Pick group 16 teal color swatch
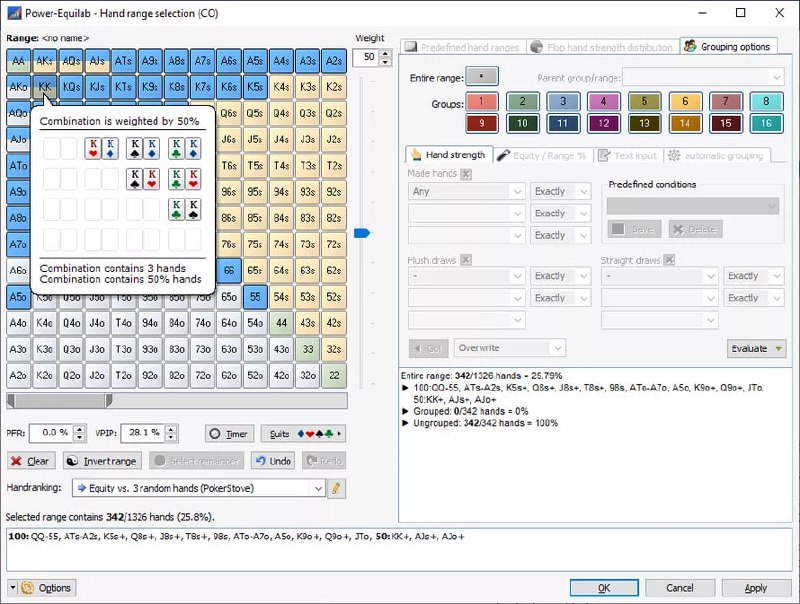The width and height of the screenshot is (800, 604). (766, 123)
